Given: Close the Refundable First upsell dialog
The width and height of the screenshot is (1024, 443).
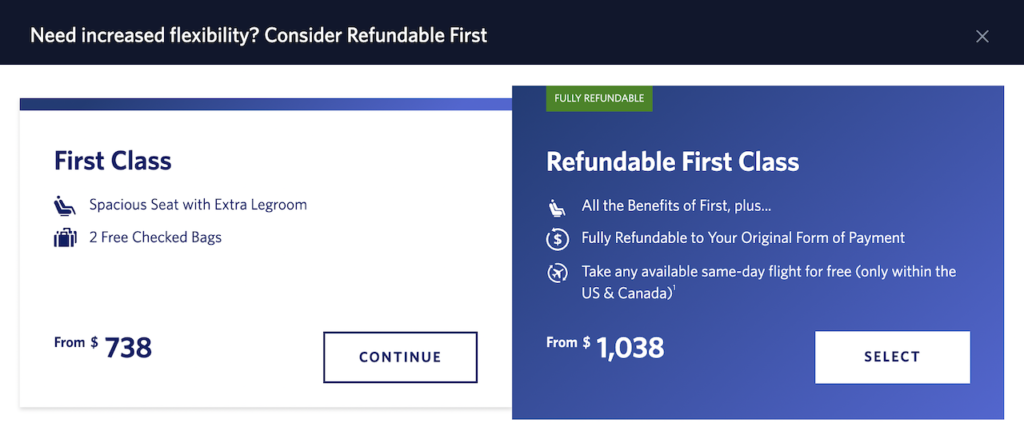Looking at the screenshot, I should point(982,37).
